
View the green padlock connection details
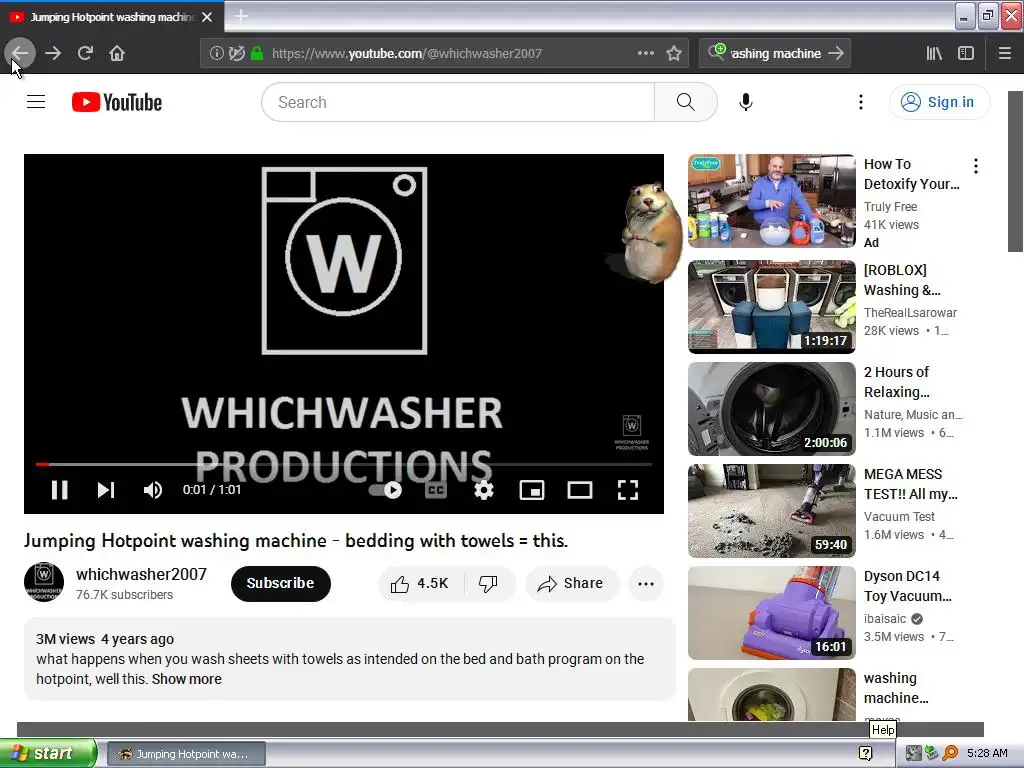click(257, 54)
